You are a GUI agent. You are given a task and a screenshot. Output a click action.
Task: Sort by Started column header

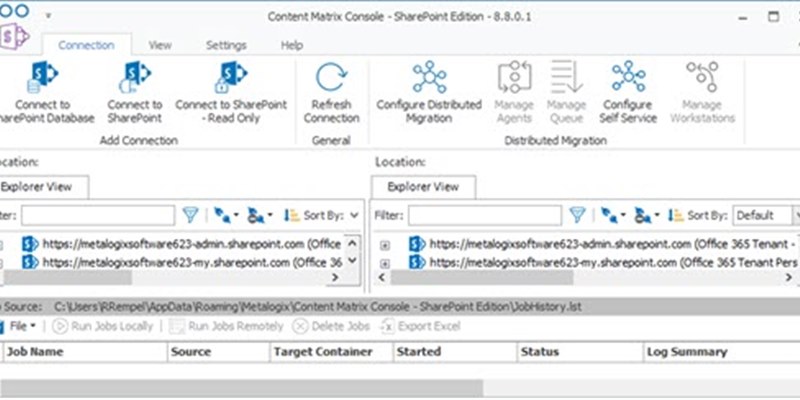click(x=455, y=352)
